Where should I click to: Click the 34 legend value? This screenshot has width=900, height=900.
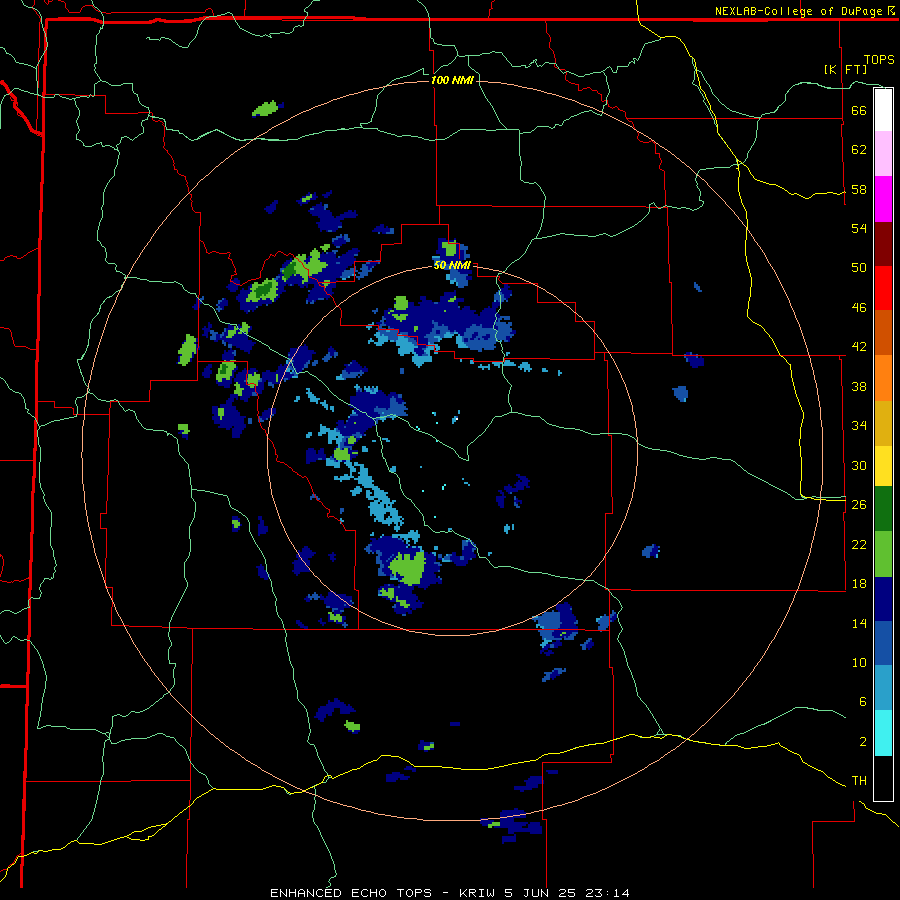tap(859, 425)
